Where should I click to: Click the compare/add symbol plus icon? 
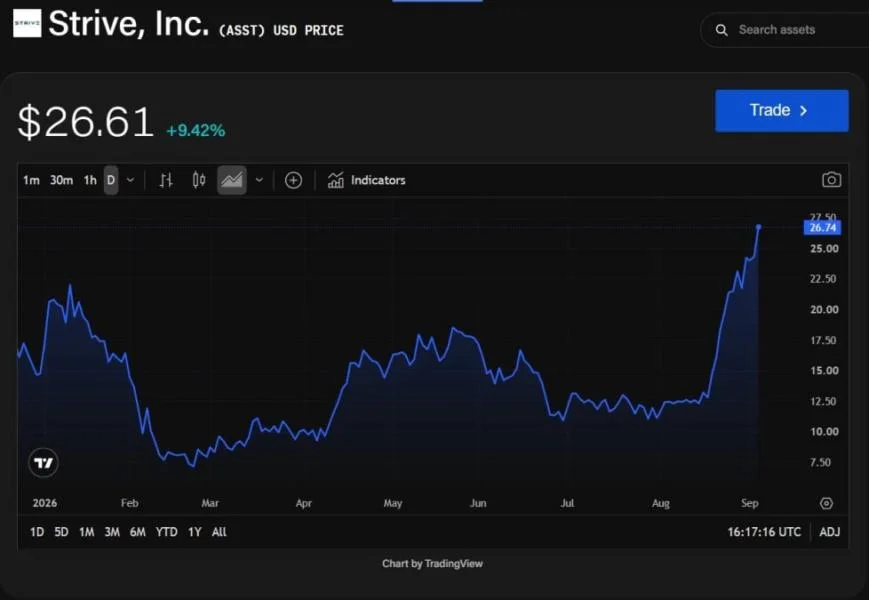pyautogui.click(x=293, y=180)
